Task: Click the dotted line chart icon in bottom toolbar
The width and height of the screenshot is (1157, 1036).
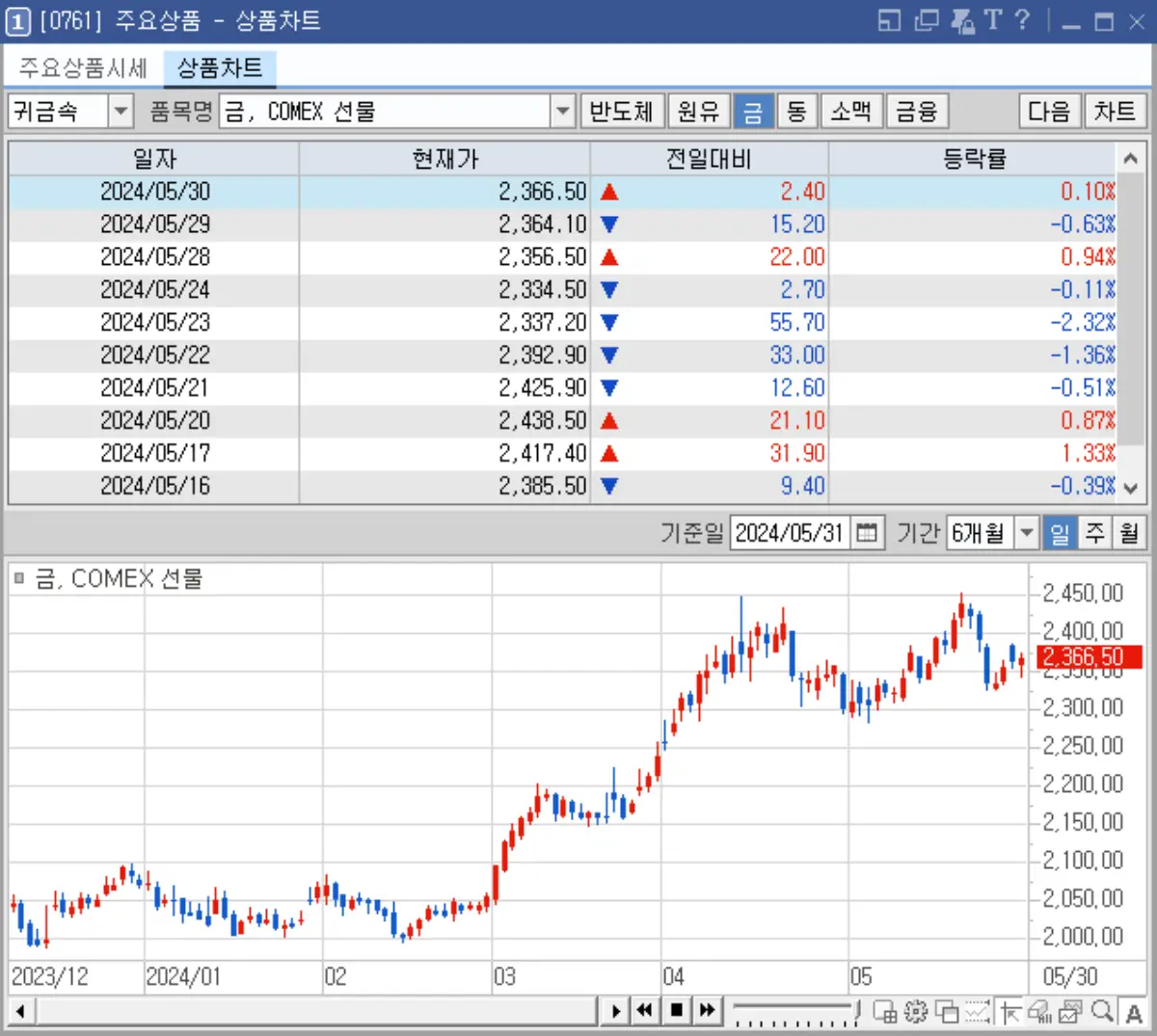Action: pyautogui.click(x=978, y=1011)
